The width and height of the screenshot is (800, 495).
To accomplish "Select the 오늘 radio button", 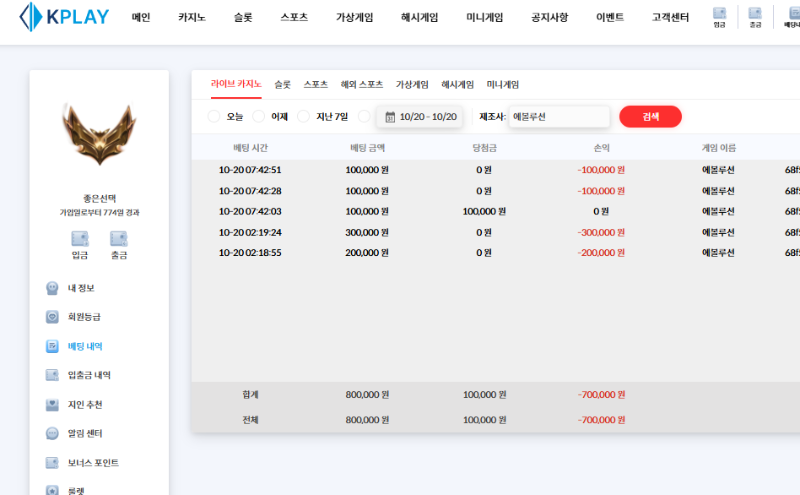I will (x=214, y=117).
